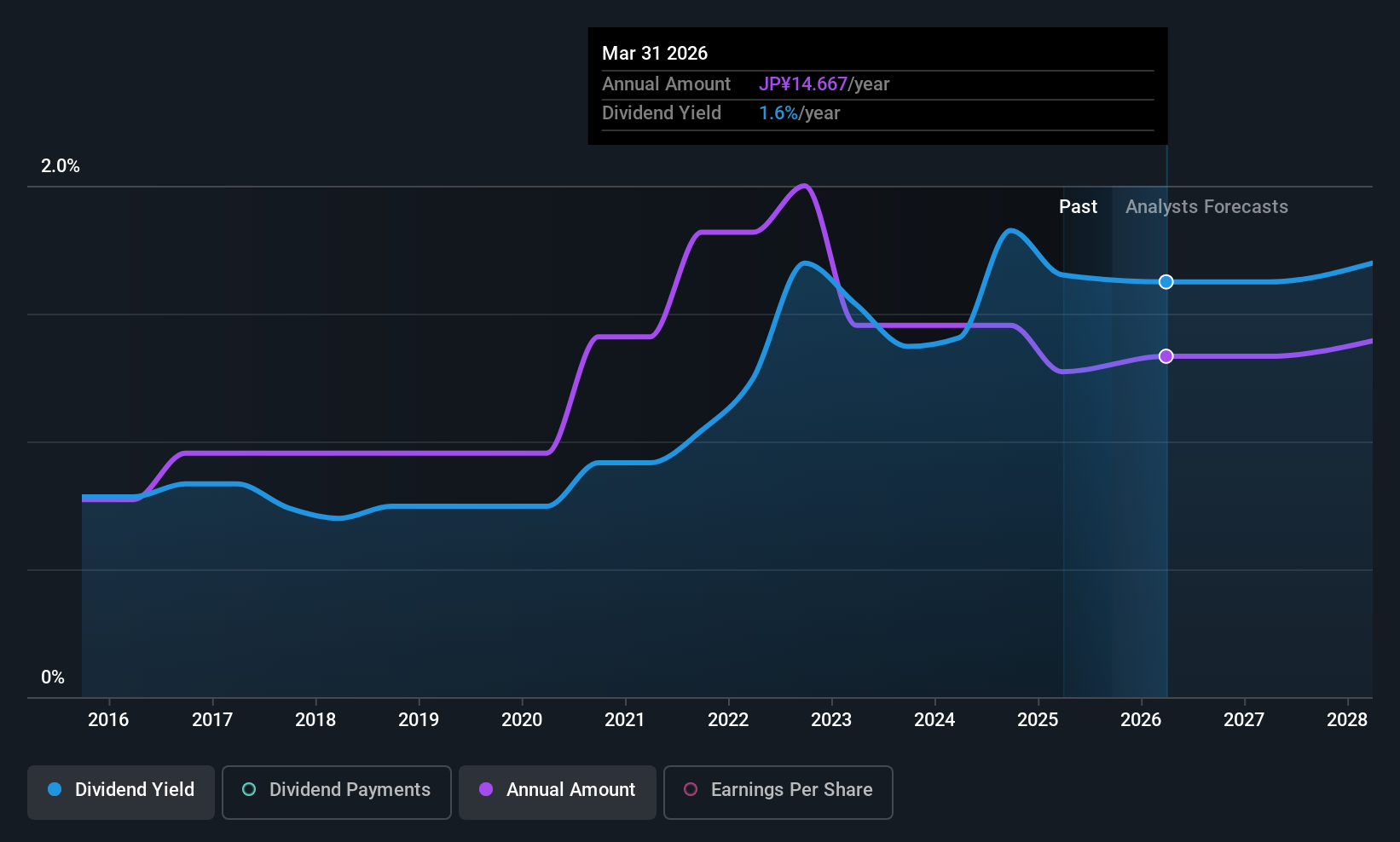Click the 2021 x-axis label
The width and height of the screenshot is (1400, 842).
(x=625, y=720)
